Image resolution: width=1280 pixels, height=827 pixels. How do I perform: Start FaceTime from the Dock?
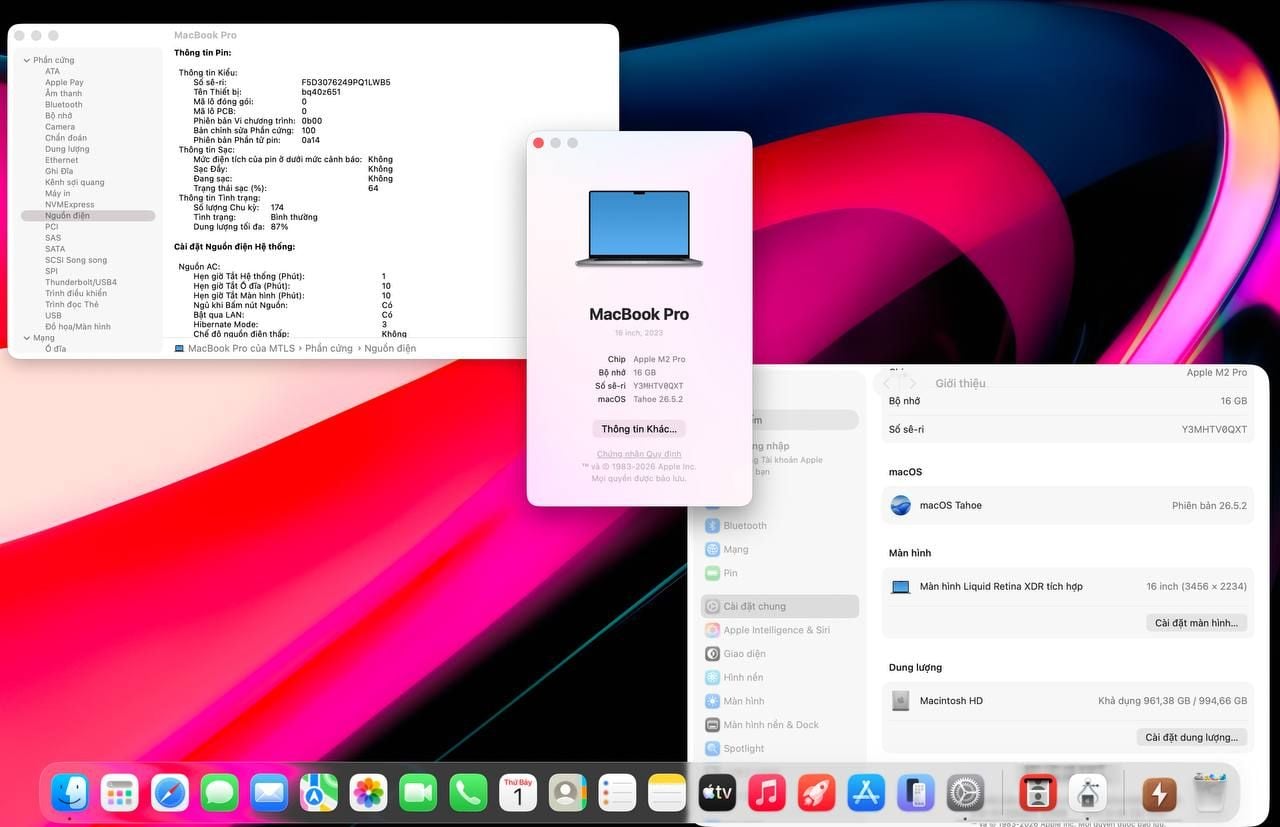tap(419, 793)
